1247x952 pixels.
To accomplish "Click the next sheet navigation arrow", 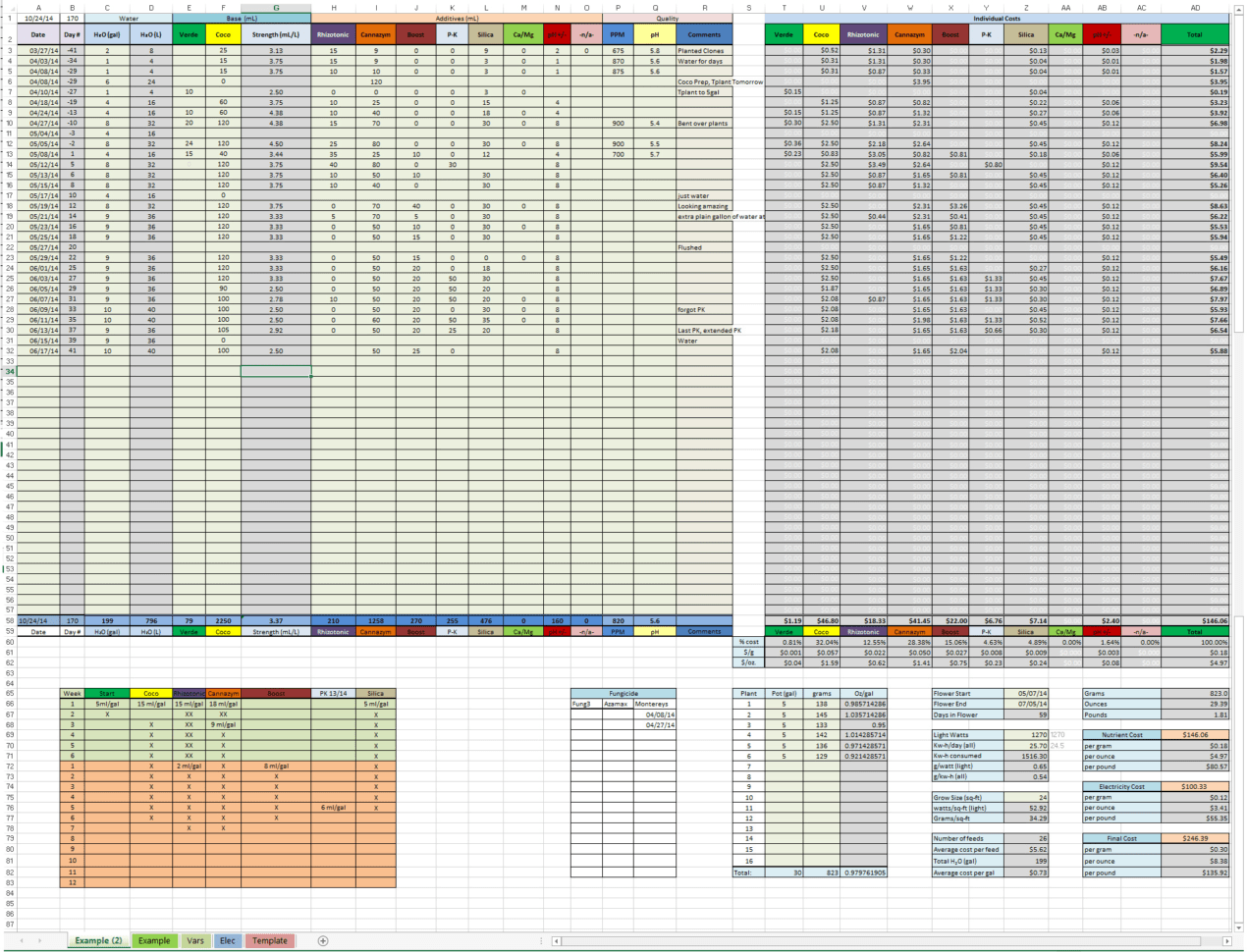I will click(x=40, y=940).
